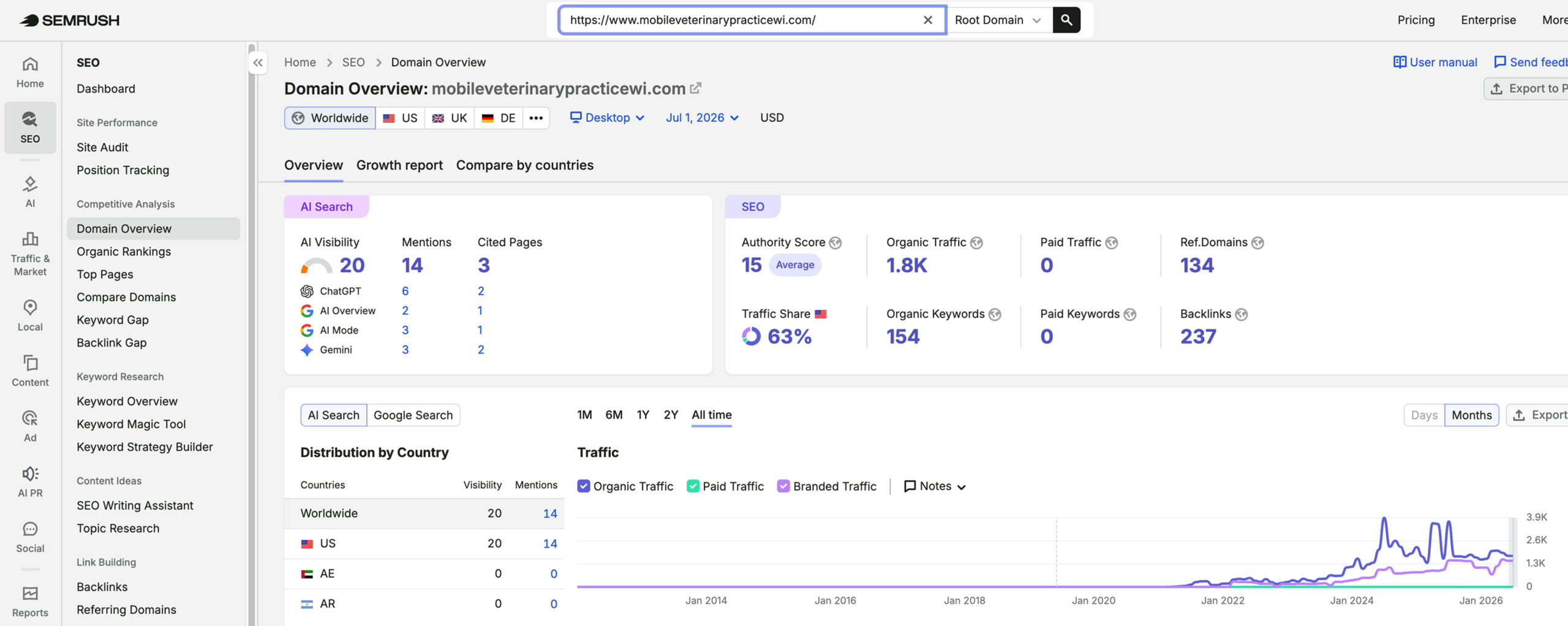The width and height of the screenshot is (1568, 626).
Task: Open the AI PR sidebar section
Action: coord(30,481)
